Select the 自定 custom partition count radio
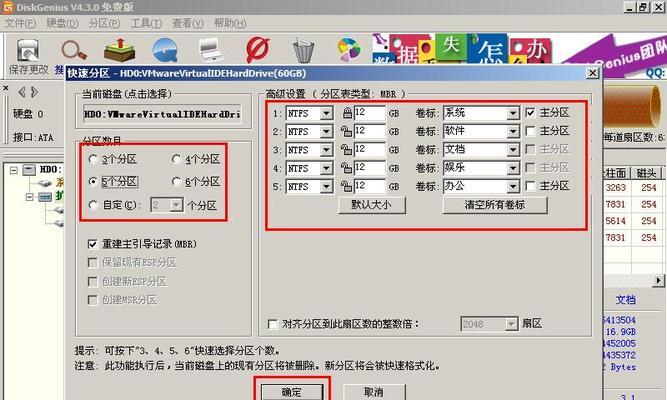This screenshot has height=400, width=667. click(93, 205)
